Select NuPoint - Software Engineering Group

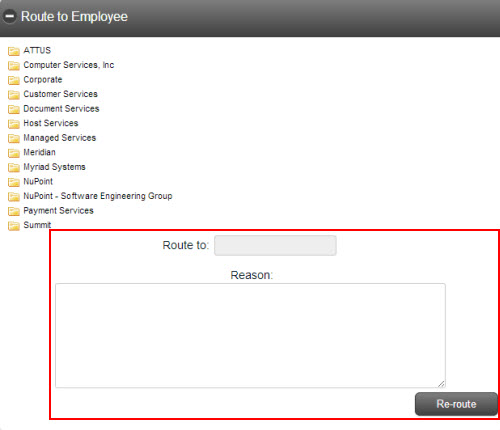click(x=98, y=196)
